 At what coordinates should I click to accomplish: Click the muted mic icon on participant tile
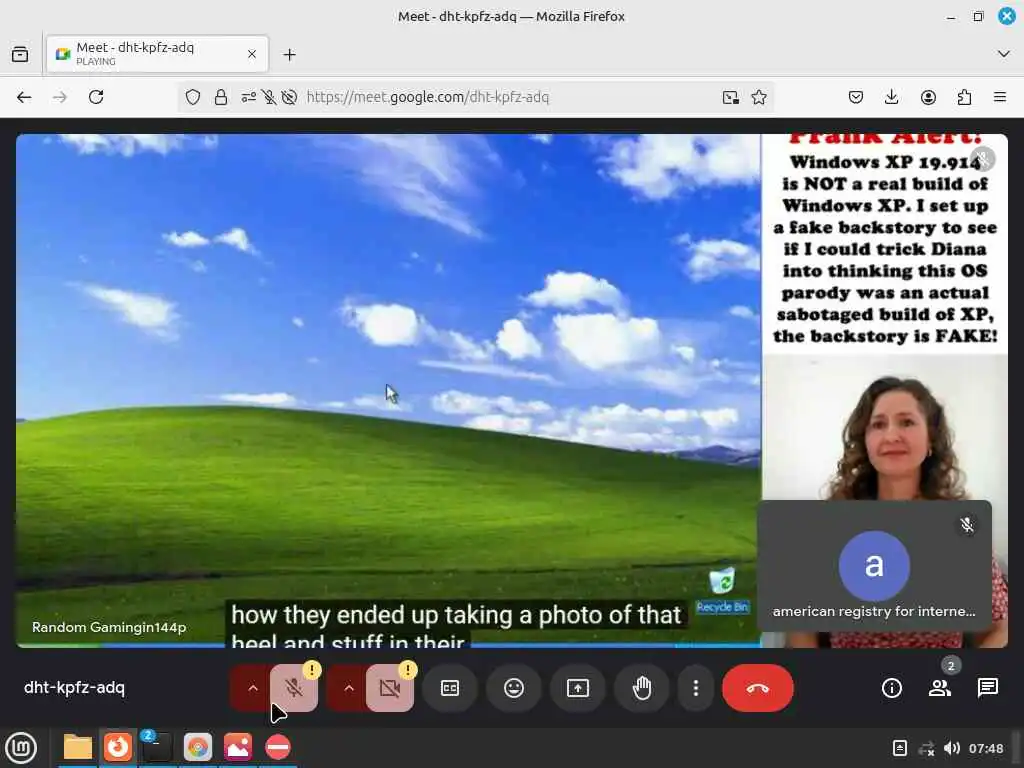point(967,525)
